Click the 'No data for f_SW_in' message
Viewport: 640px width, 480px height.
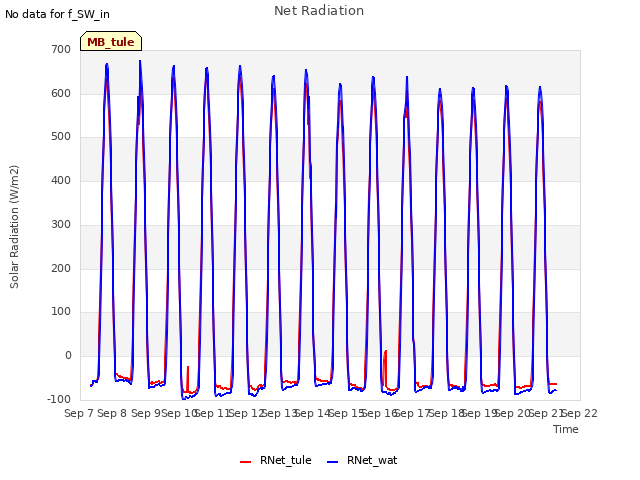pos(57,14)
